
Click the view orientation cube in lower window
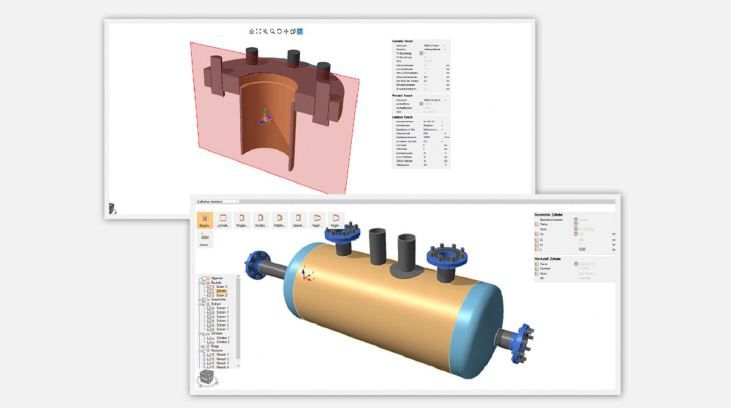click(x=207, y=377)
